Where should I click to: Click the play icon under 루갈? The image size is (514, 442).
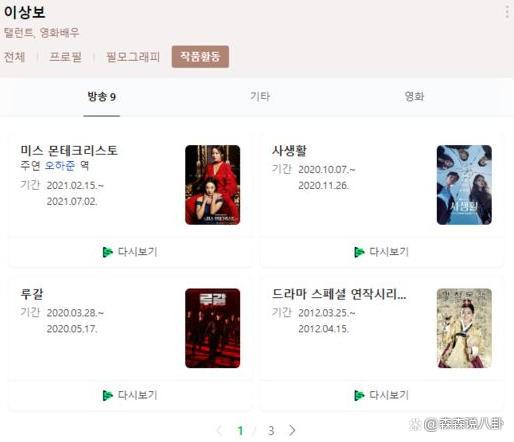click(108, 395)
